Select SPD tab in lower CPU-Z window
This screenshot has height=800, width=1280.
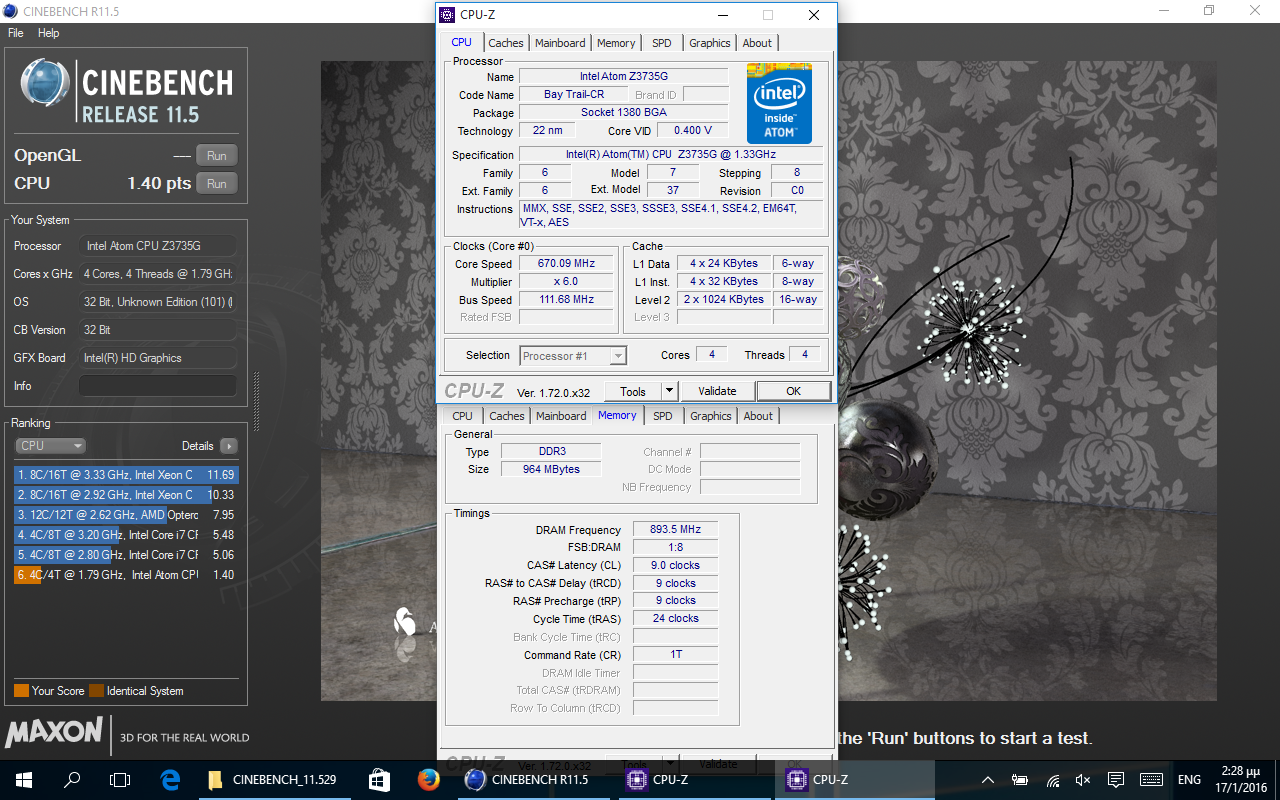tap(663, 416)
